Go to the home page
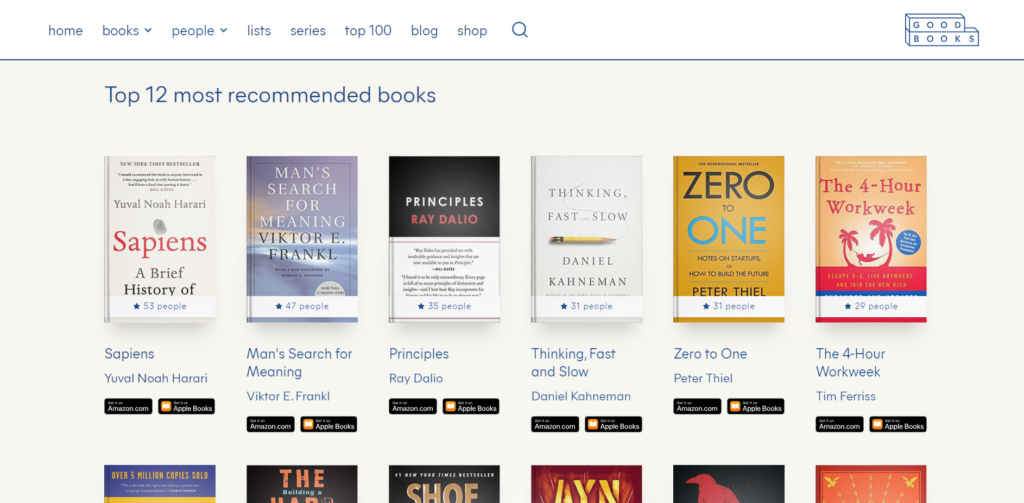Screen dimensions: 1024x503 point(65,31)
